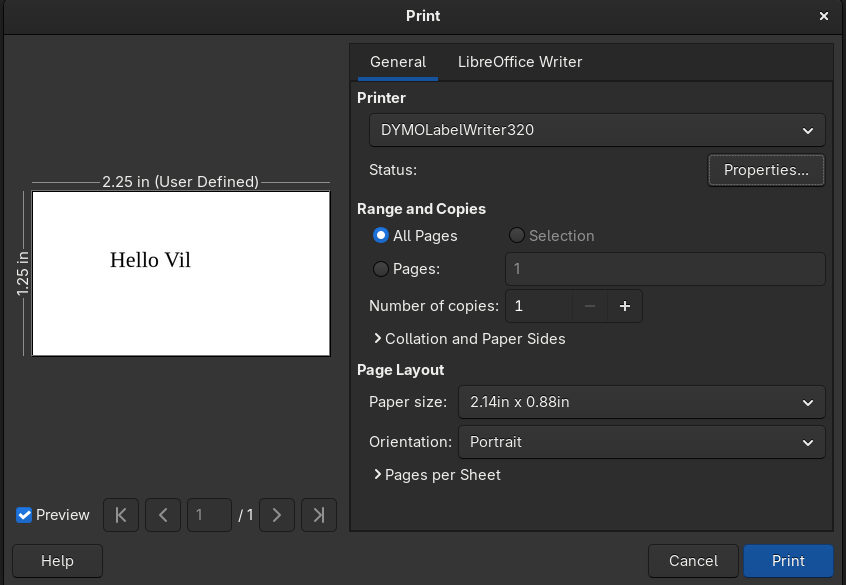
Task: Go to next page in preview
Action: tap(277, 515)
